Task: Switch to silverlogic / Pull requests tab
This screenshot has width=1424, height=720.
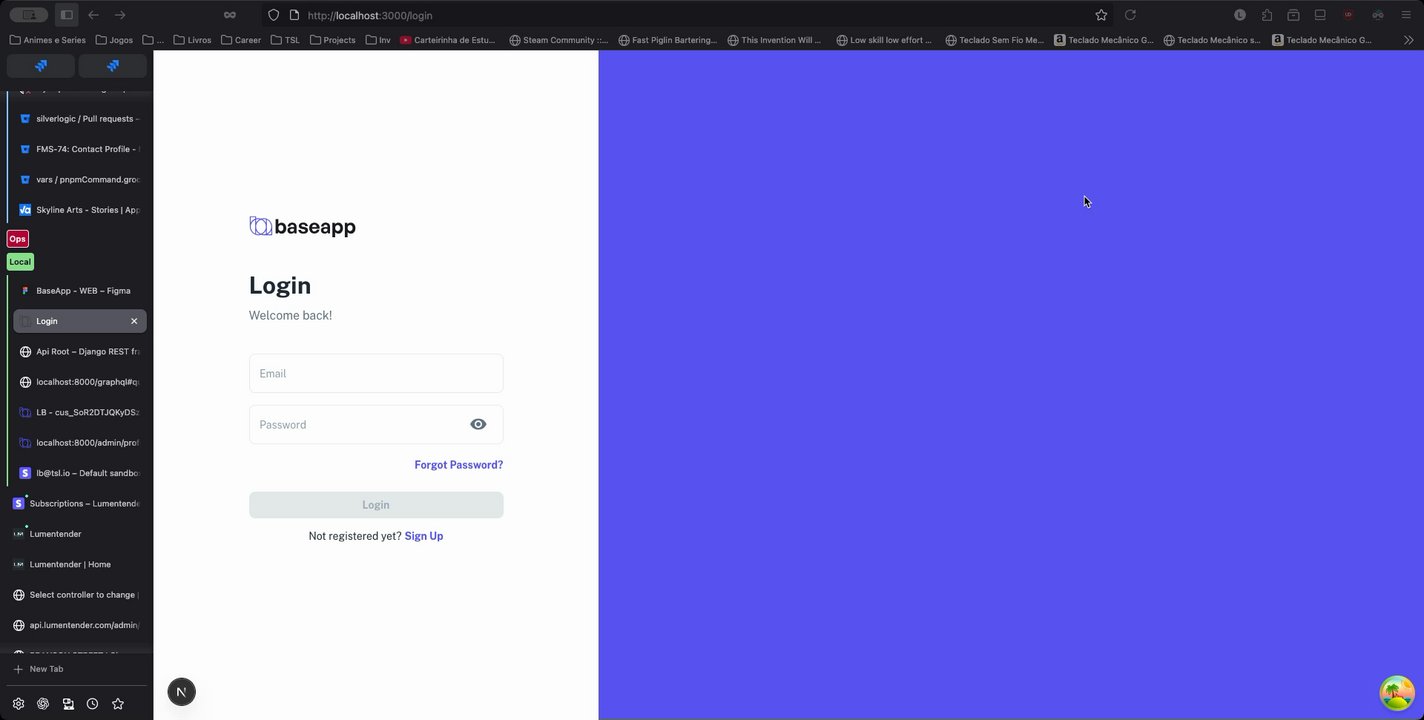Action: [80, 119]
